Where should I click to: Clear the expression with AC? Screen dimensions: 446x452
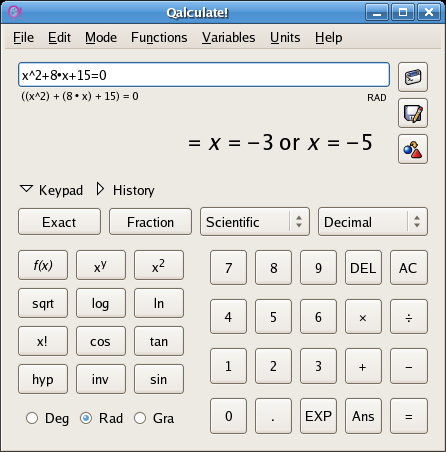point(409,268)
